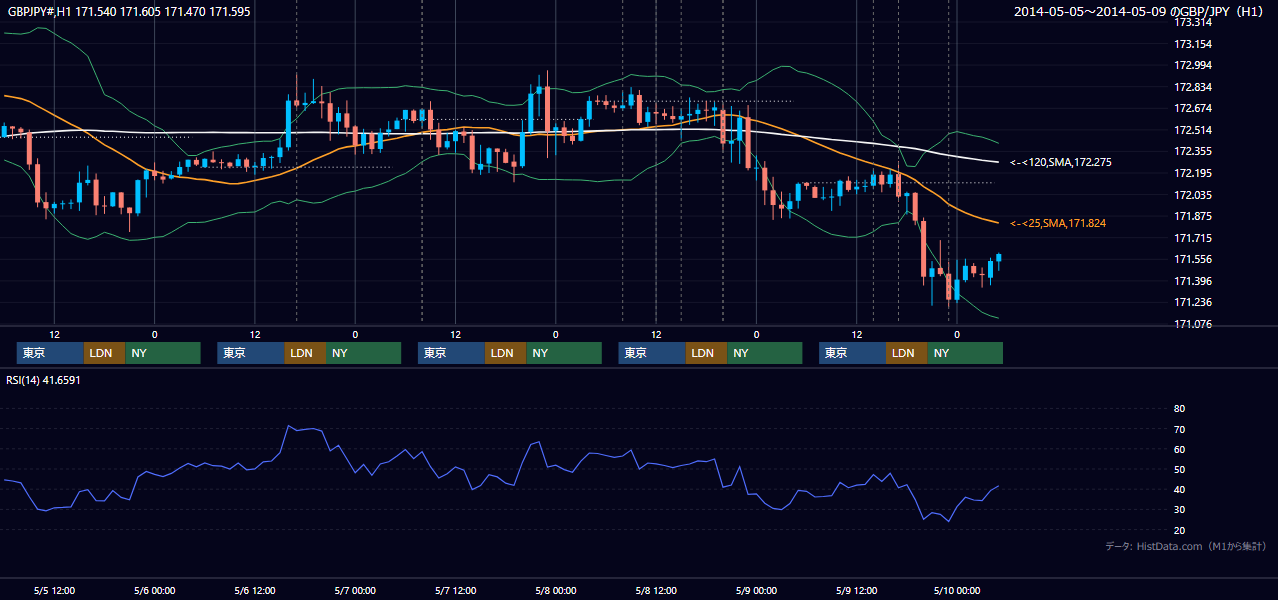Select the 5/6 00:00 time axis label
Image resolution: width=1278 pixels, height=600 pixels.
[154, 591]
